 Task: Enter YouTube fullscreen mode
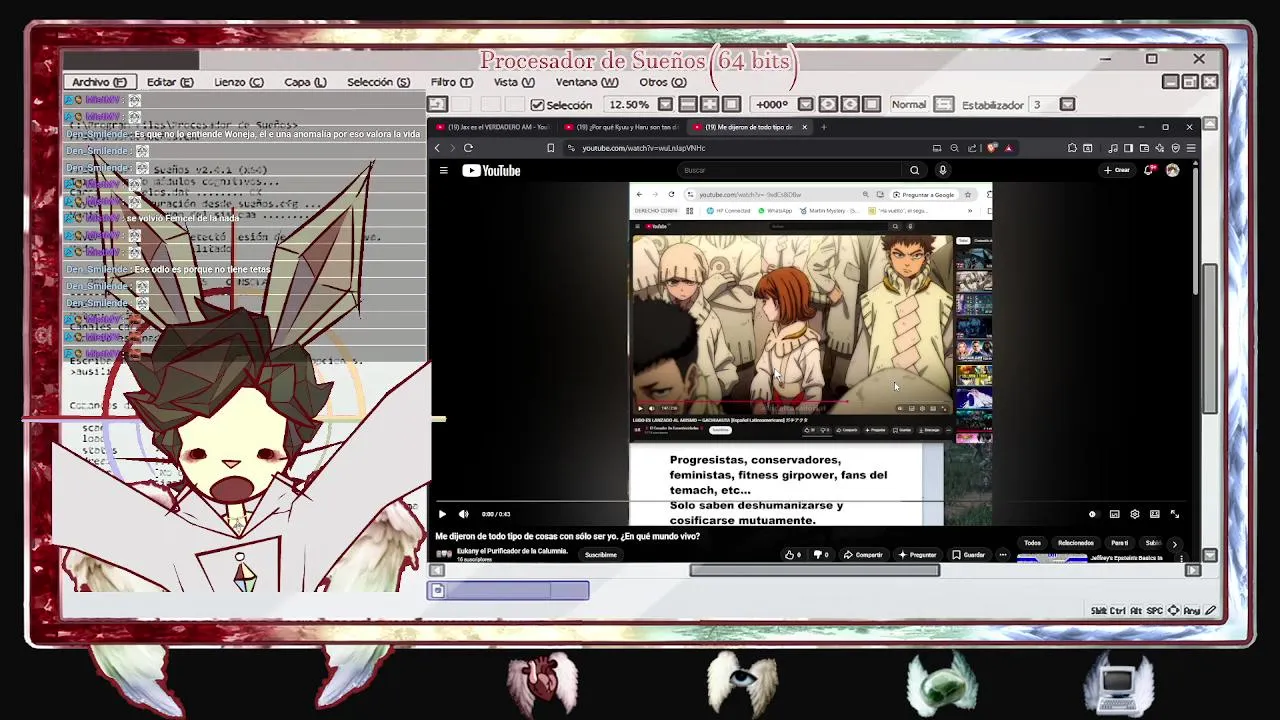click(1175, 514)
